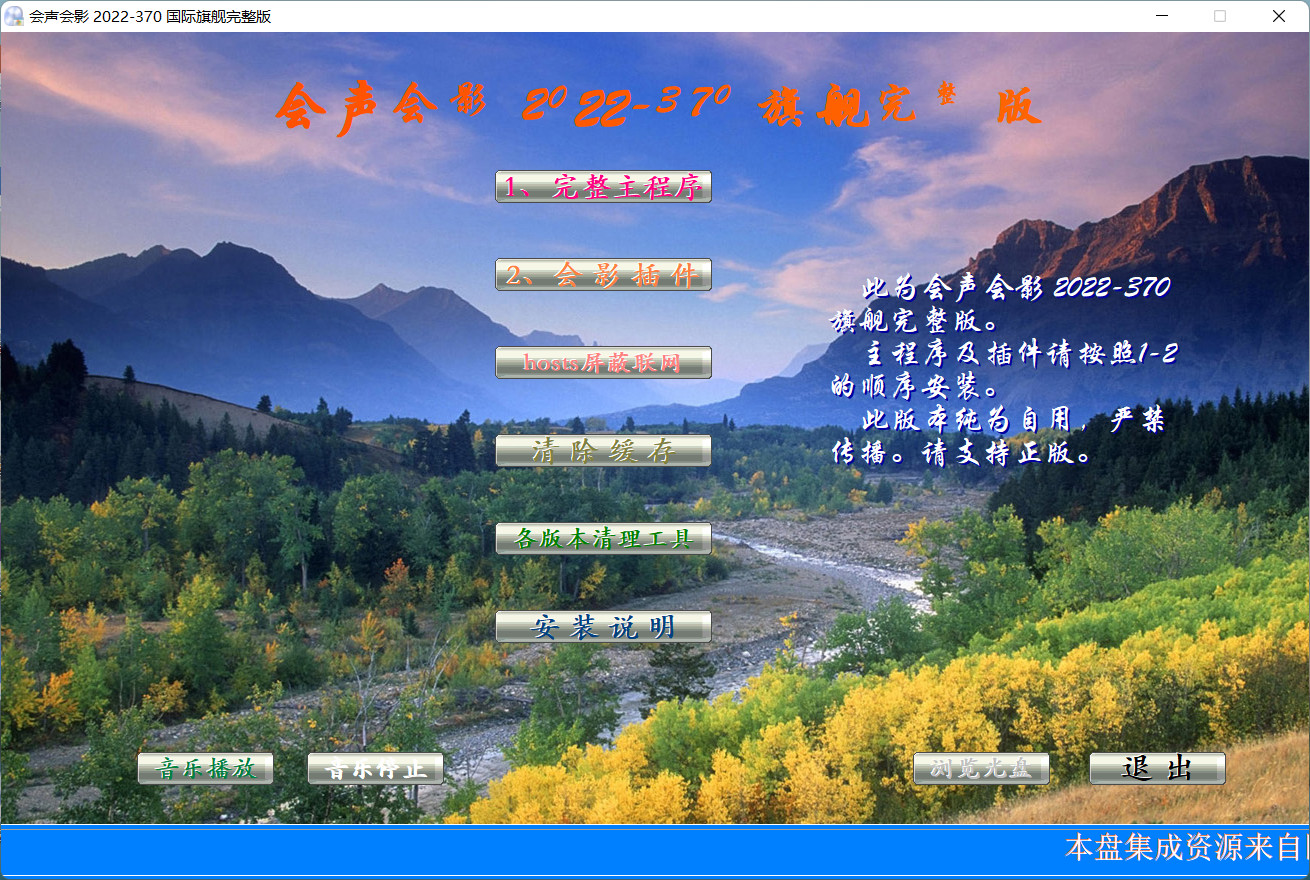Click the text 请支持正版
1310x880 pixels.
[1006, 453]
